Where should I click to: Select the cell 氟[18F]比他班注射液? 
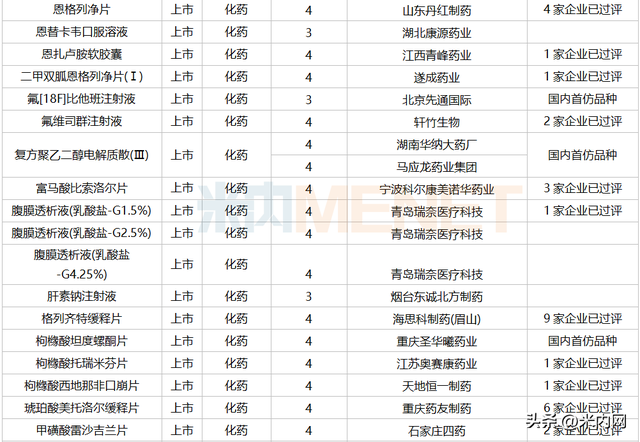82,99
